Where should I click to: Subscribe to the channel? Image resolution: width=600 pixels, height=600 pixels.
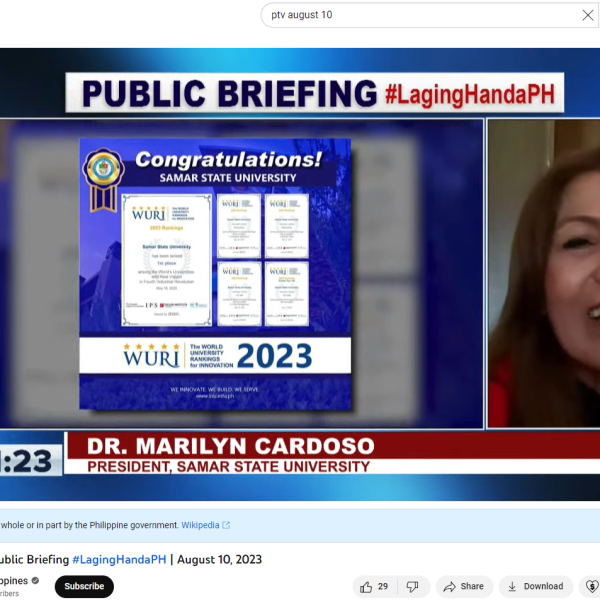coord(84,586)
